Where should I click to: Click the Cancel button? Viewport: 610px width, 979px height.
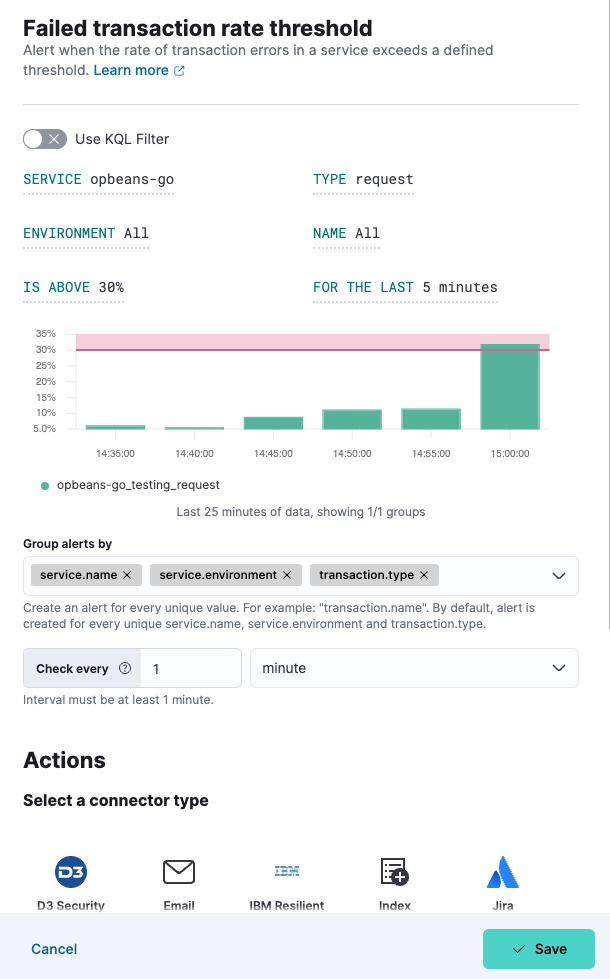(54, 949)
